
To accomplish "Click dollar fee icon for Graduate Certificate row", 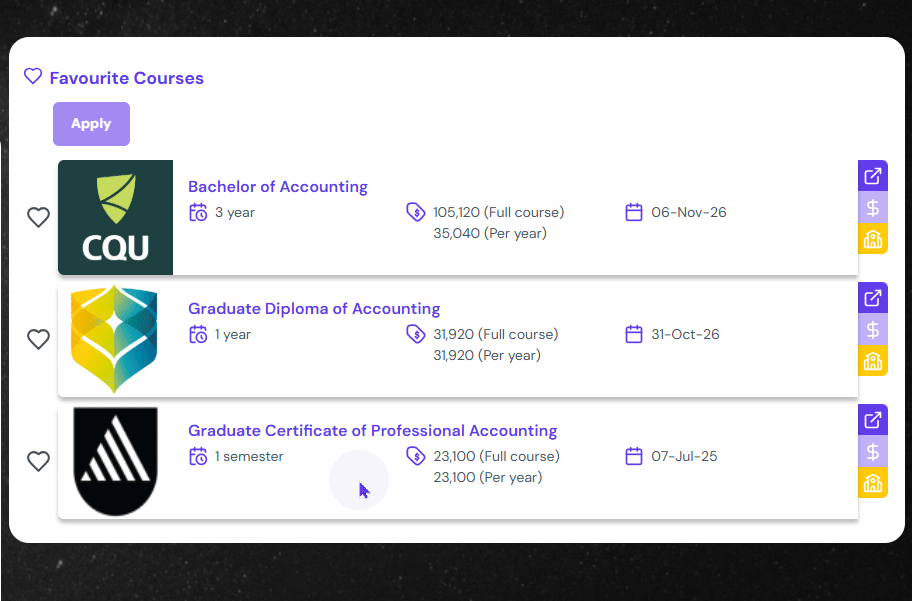I will point(873,451).
